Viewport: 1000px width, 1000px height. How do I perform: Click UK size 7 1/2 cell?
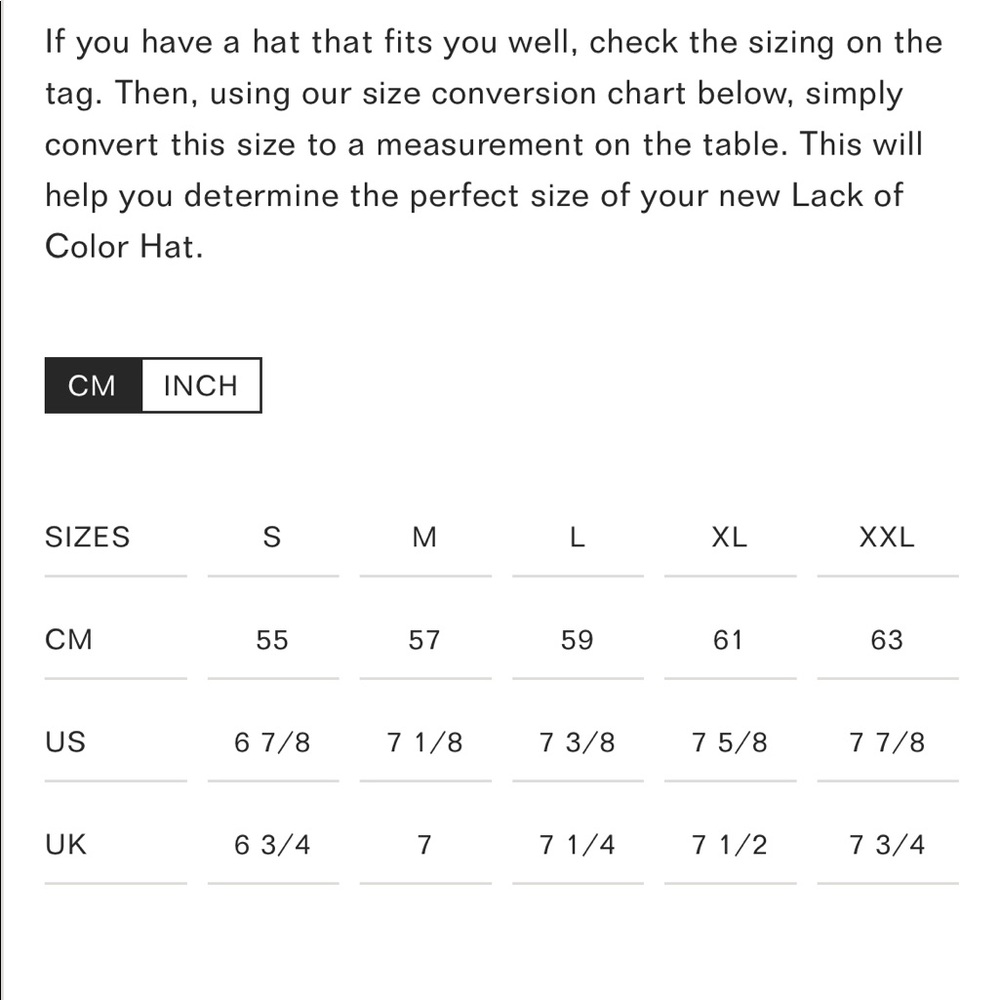[730, 845]
